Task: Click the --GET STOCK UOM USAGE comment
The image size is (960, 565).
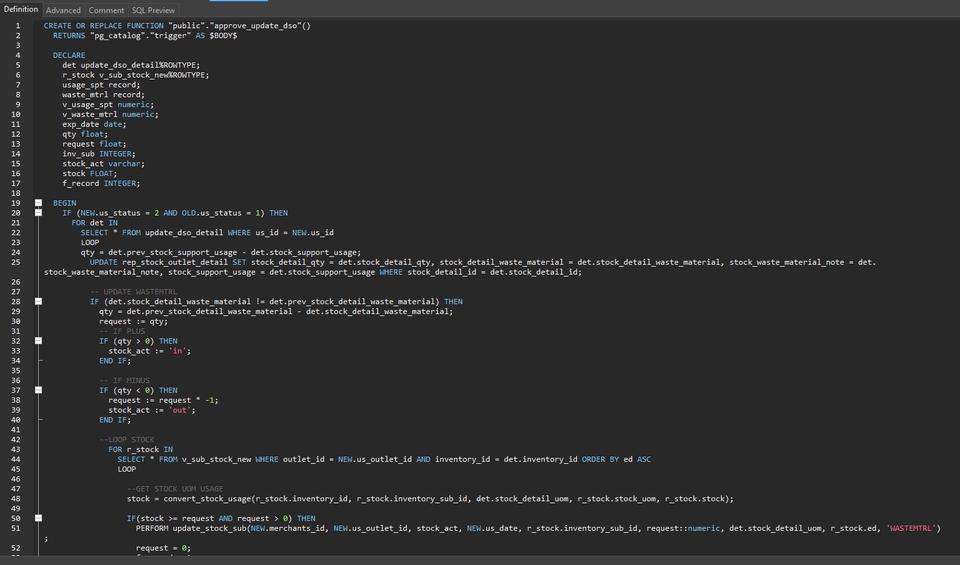Action: (174, 488)
